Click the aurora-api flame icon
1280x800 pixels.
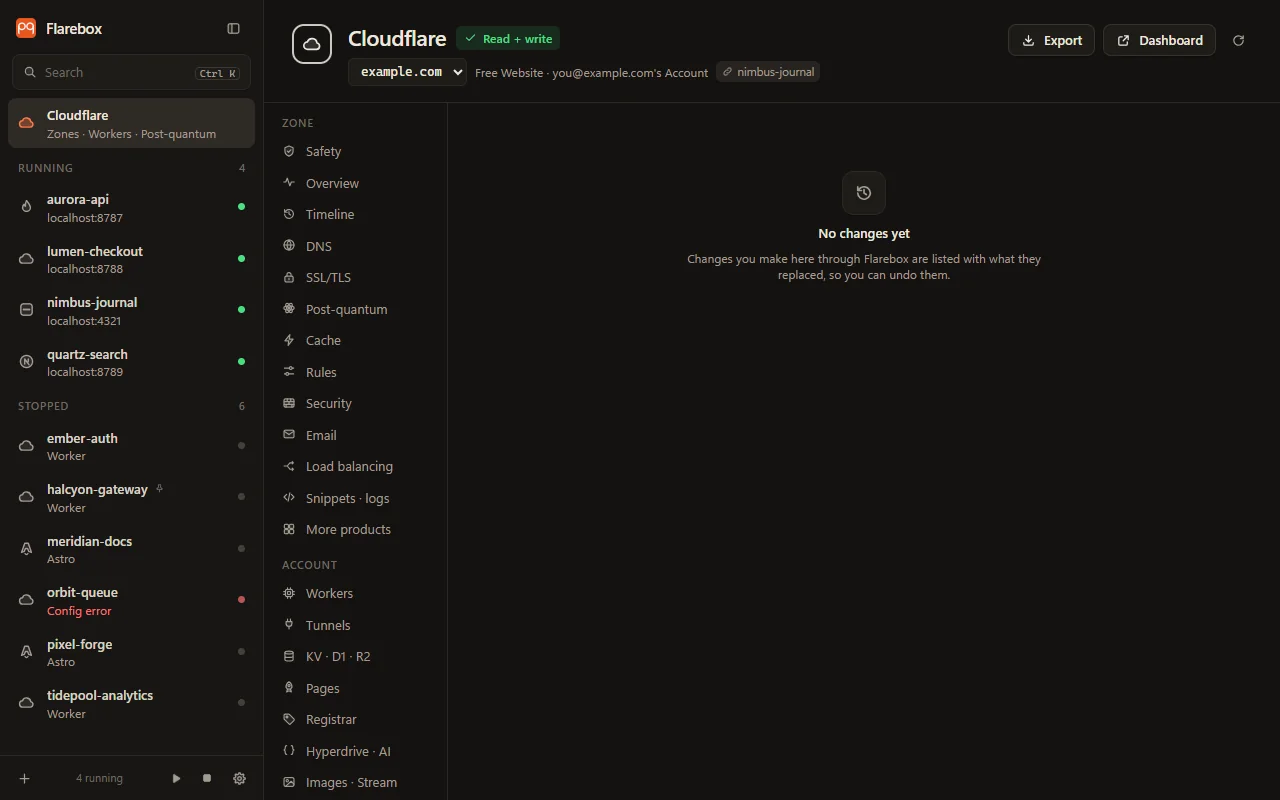tap(27, 207)
